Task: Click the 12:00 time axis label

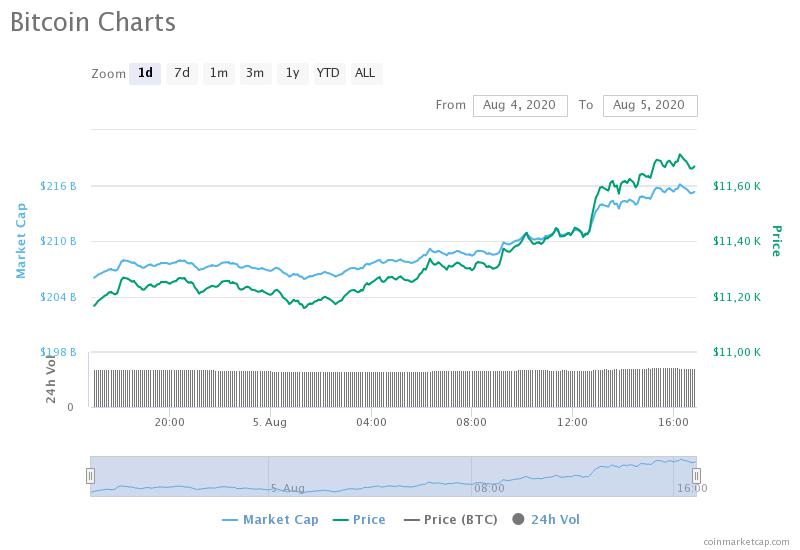Action: pos(572,422)
